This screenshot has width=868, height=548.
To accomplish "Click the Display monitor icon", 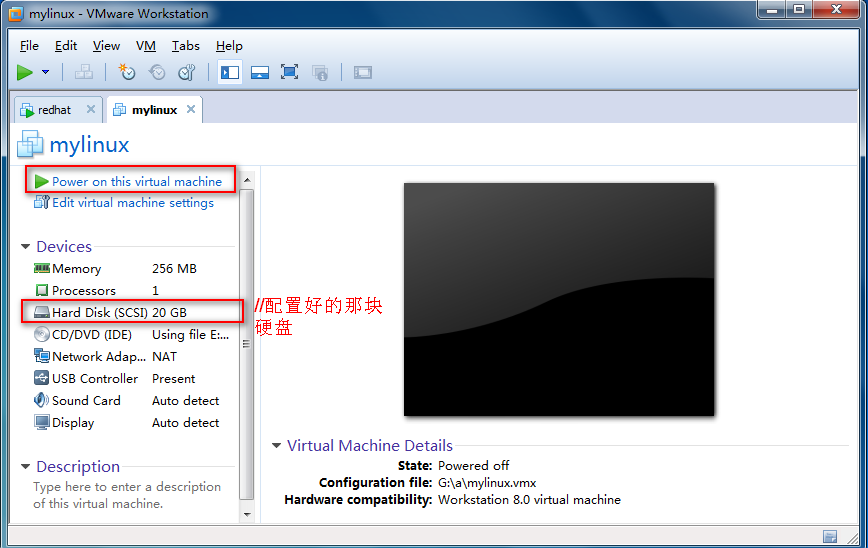I will point(42,422).
